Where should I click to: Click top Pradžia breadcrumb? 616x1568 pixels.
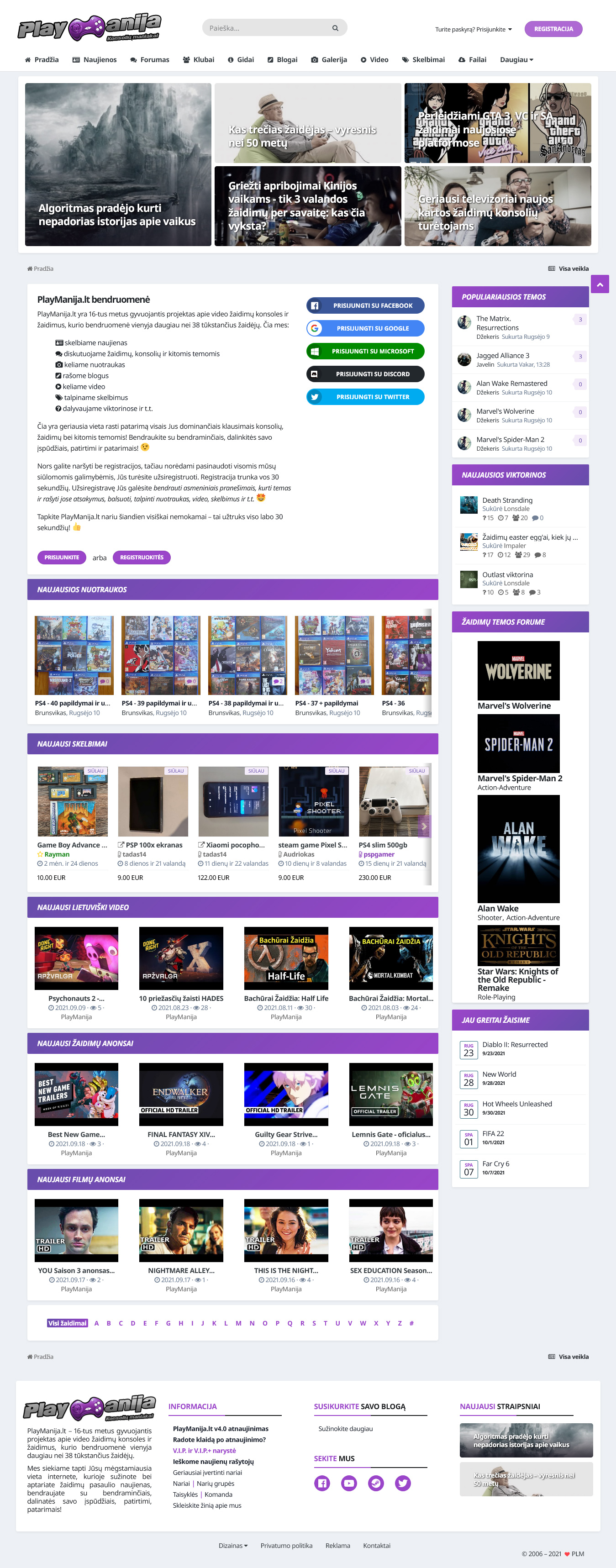click(x=40, y=268)
